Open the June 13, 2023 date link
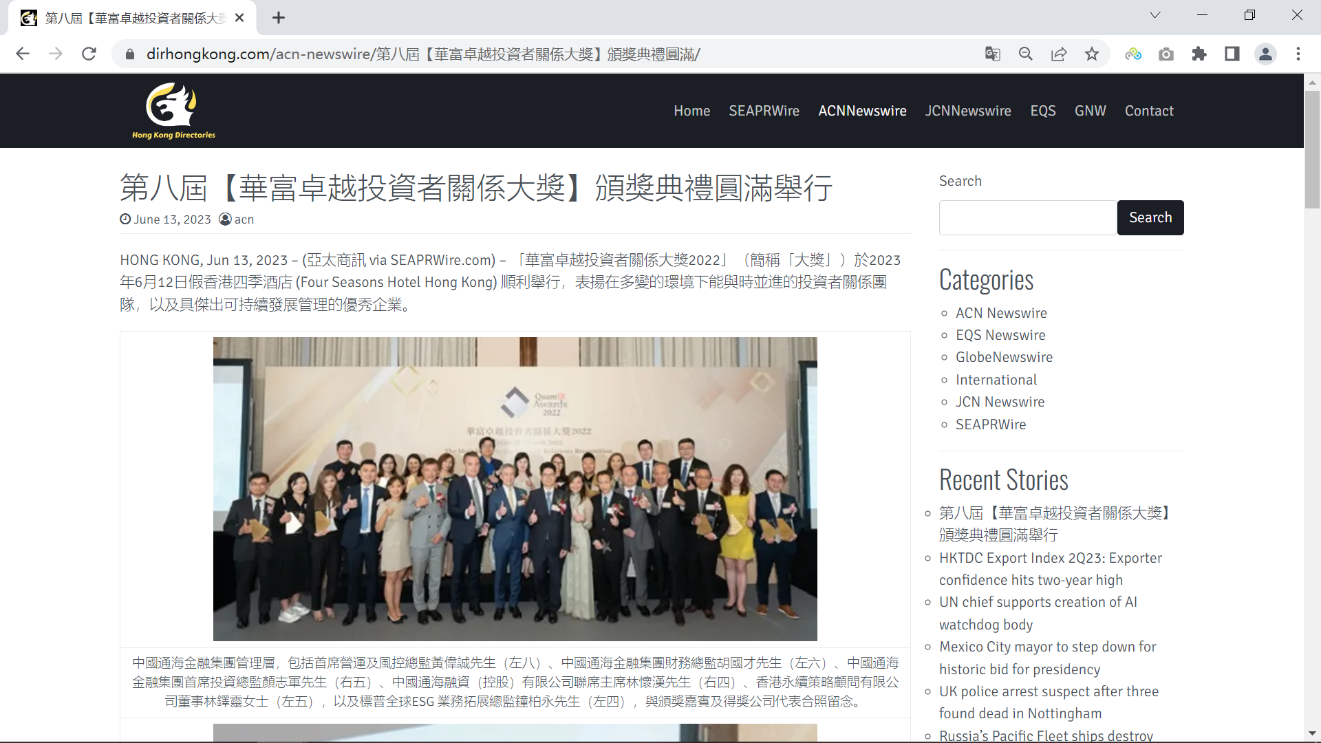 [x=172, y=219]
